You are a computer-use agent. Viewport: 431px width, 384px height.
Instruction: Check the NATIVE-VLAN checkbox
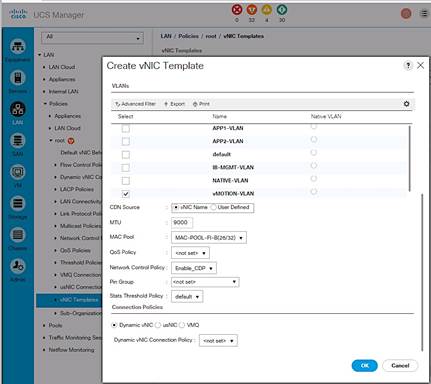pyautogui.click(x=126, y=181)
